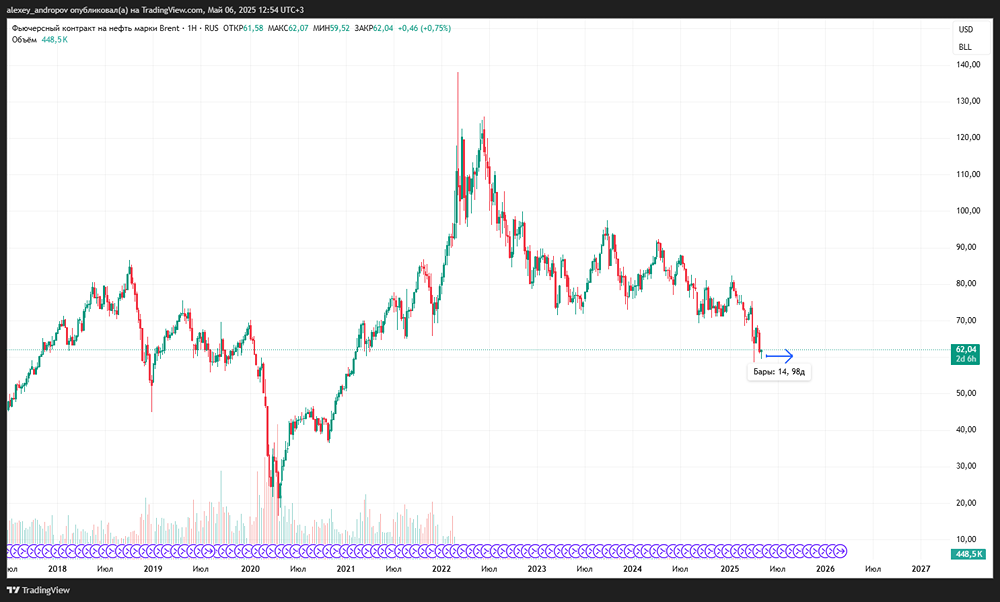Click the Июл label between 2026 and 2027

click(873, 569)
